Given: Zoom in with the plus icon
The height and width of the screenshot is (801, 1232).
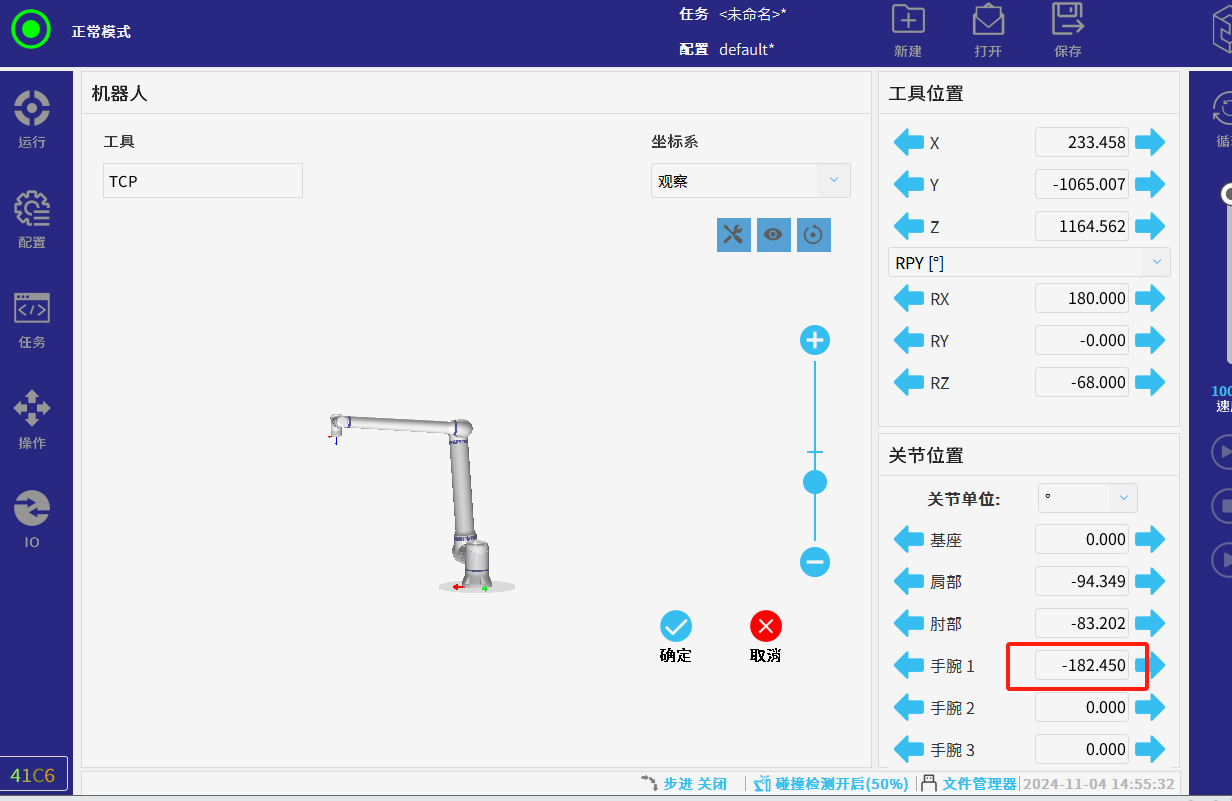Looking at the screenshot, I should tap(815, 341).
